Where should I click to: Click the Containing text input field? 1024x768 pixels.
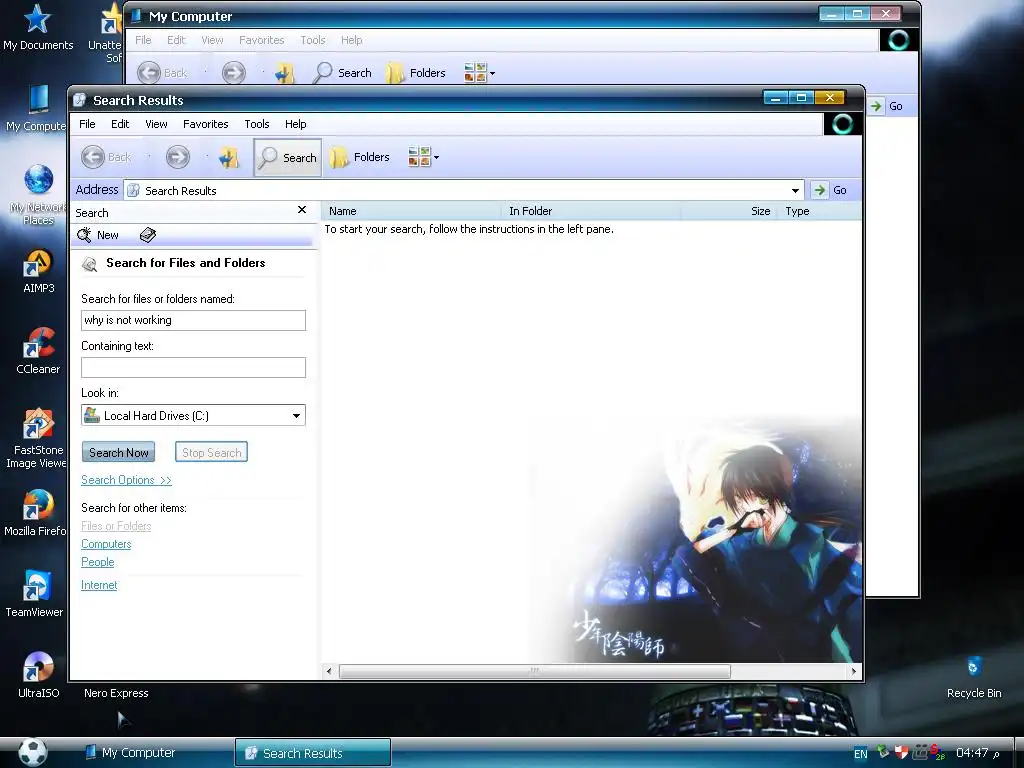[x=193, y=367]
